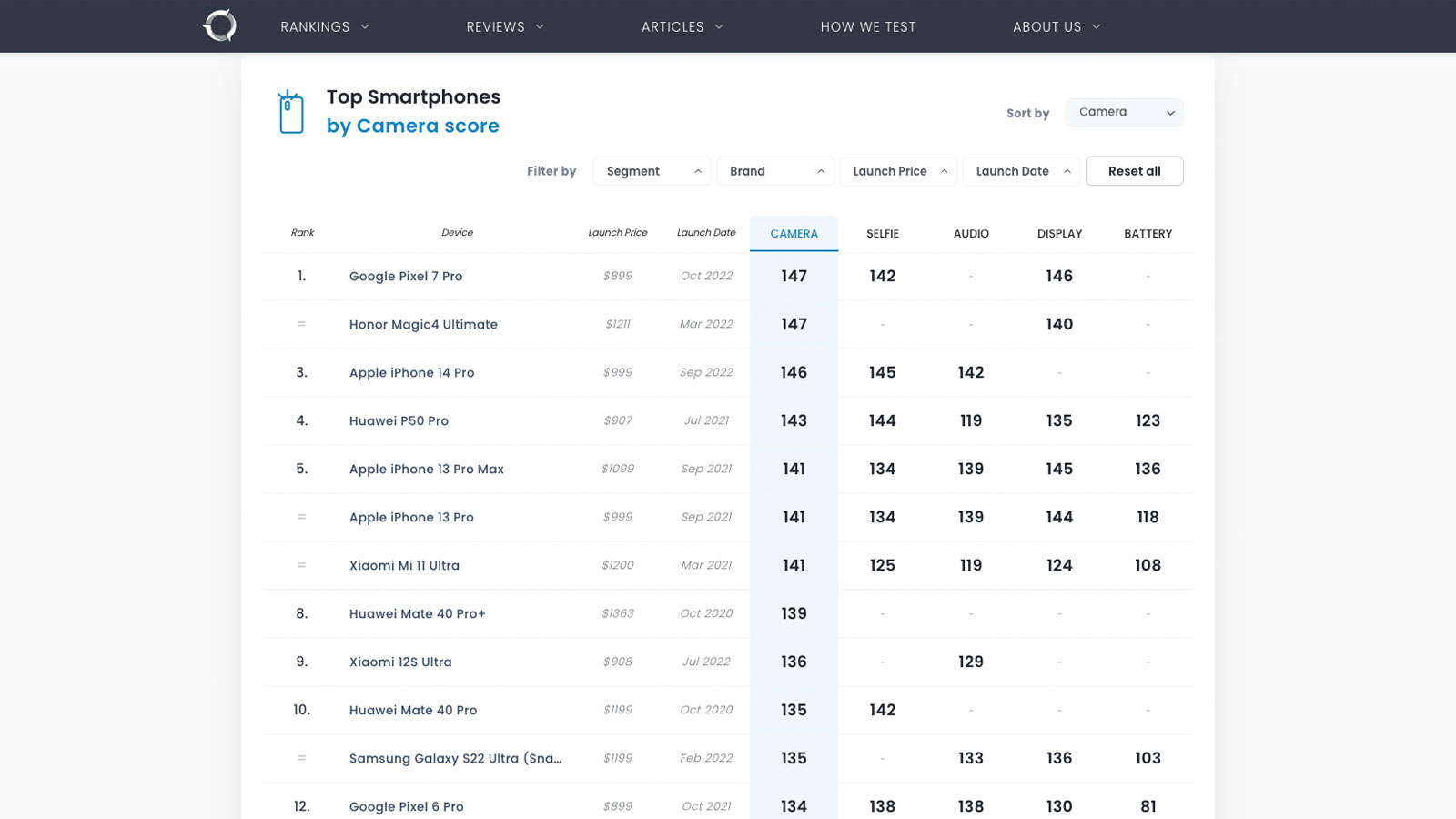1456x819 pixels.
Task: Open the Reviews menu
Action: (x=505, y=26)
